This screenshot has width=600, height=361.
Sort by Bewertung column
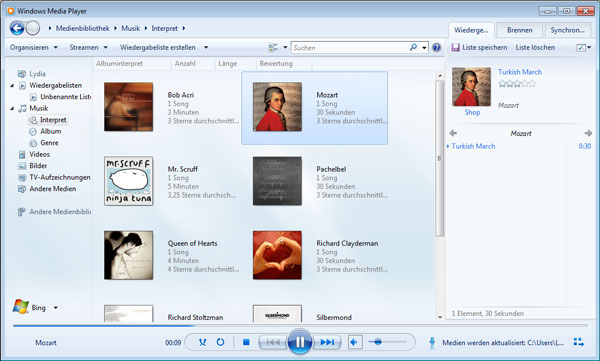276,64
